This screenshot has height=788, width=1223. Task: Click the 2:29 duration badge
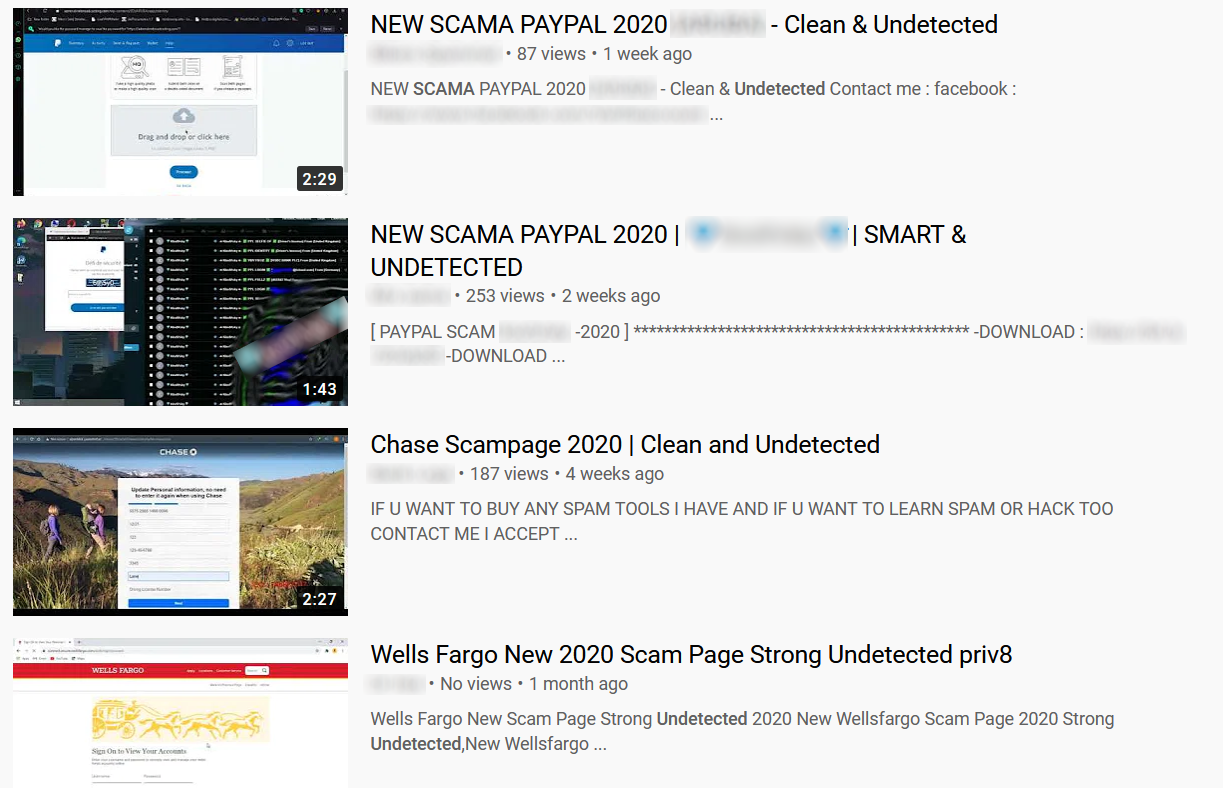320,179
